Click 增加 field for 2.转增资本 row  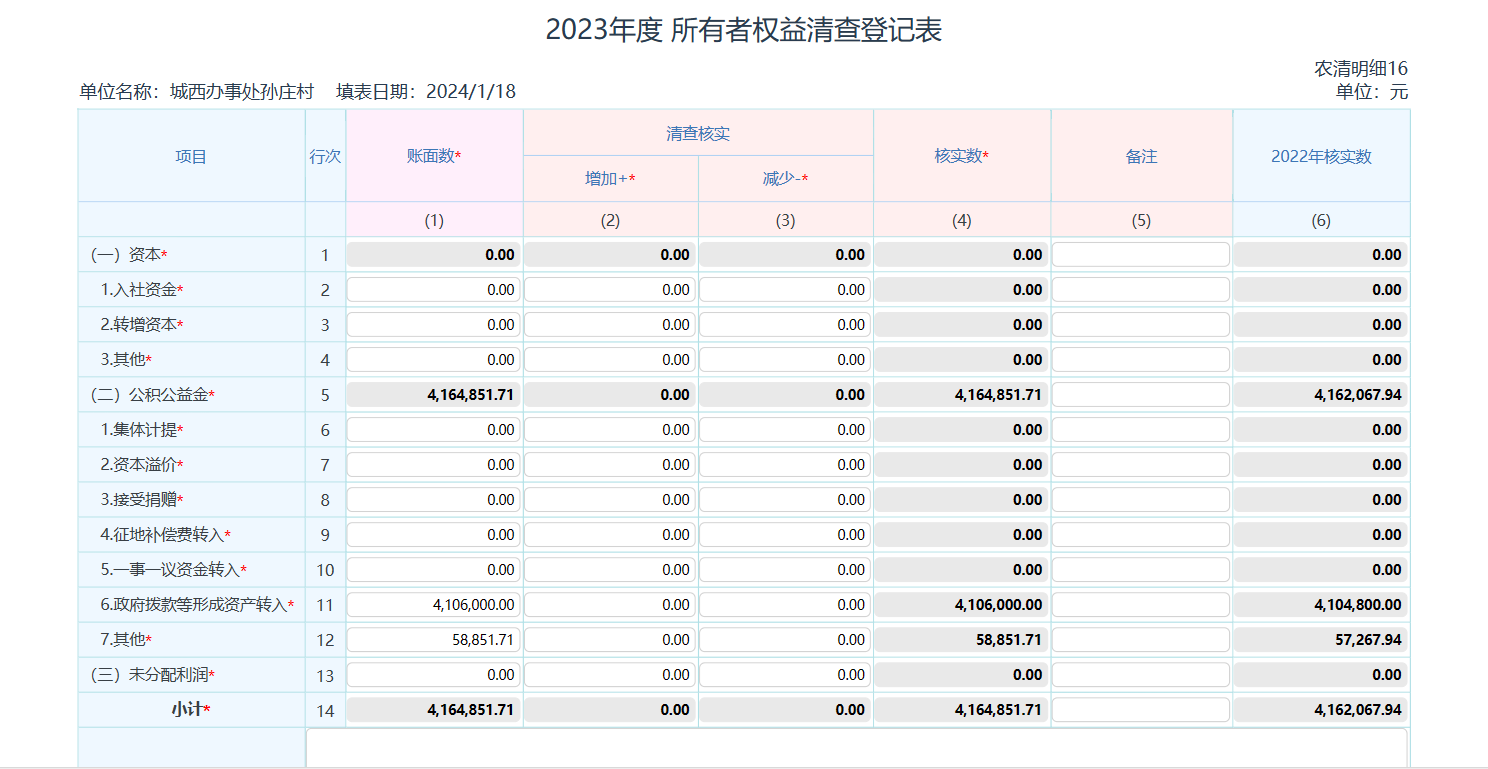pyautogui.click(x=610, y=325)
